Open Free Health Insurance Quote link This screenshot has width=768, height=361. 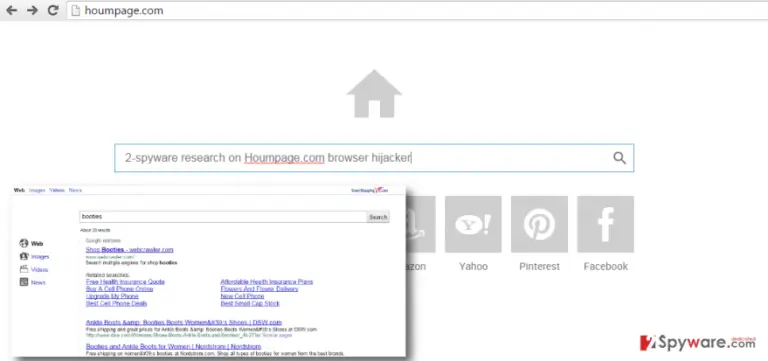[x=125, y=282]
